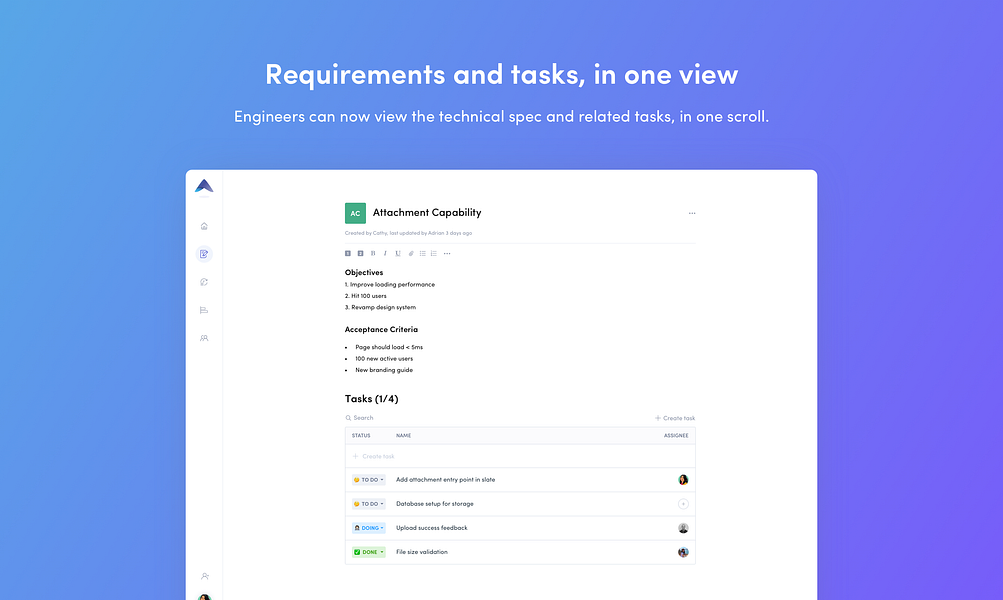Open the Home icon in the sidebar
The width and height of the screenshot is (1003, 600).
click(x=204, y=226)
